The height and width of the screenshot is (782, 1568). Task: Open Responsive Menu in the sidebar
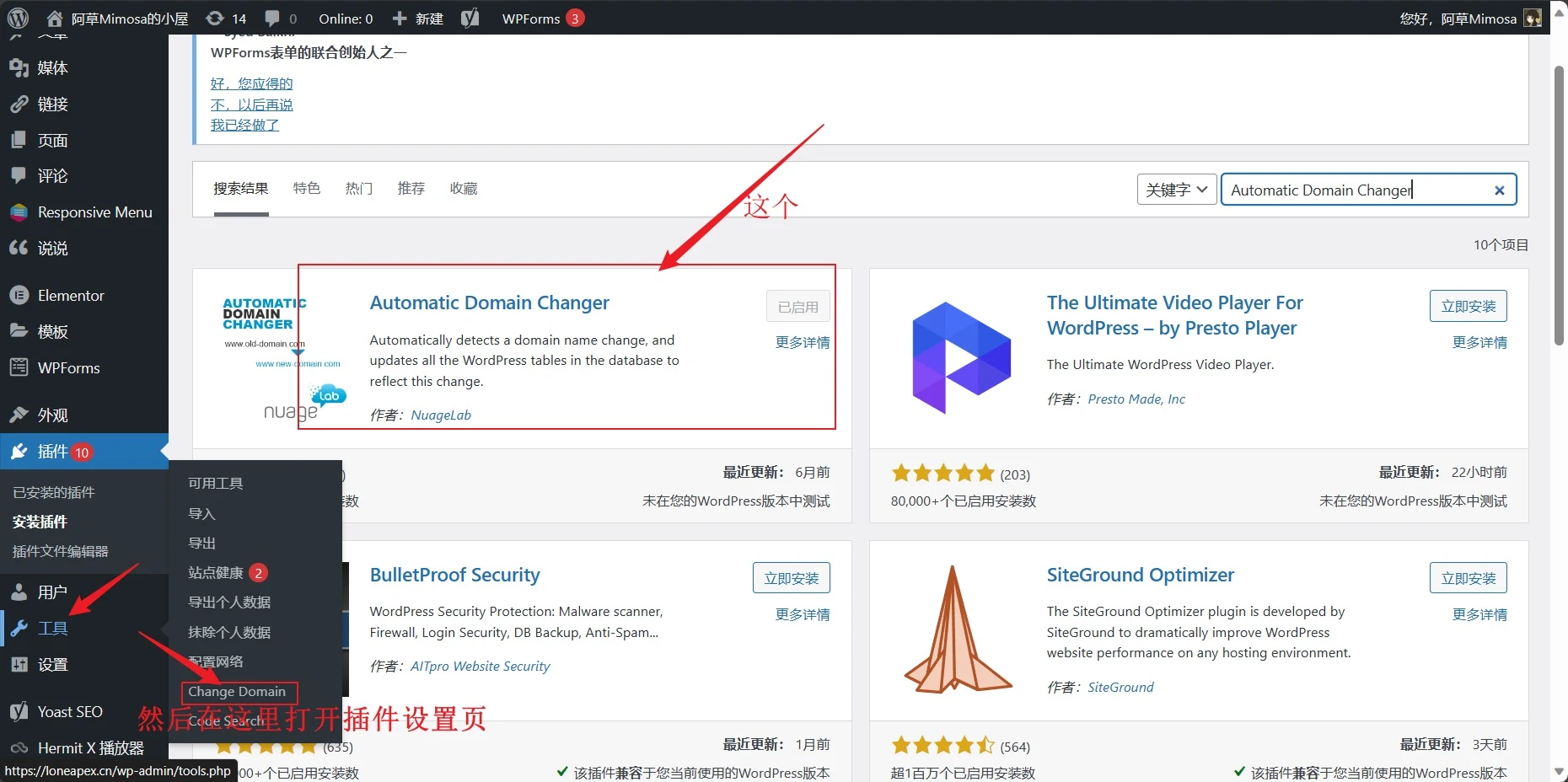coord(94,212)
